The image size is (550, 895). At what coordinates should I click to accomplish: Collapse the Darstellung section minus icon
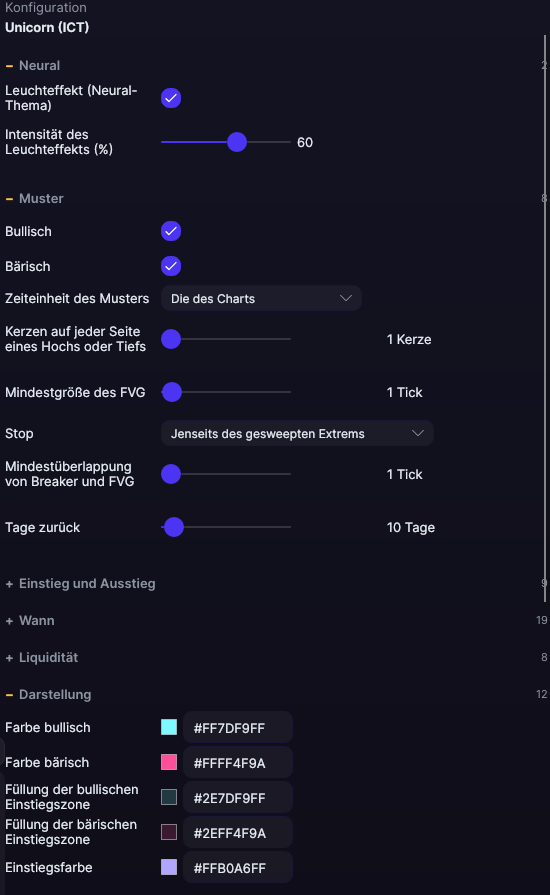click(x=9, y=695)
